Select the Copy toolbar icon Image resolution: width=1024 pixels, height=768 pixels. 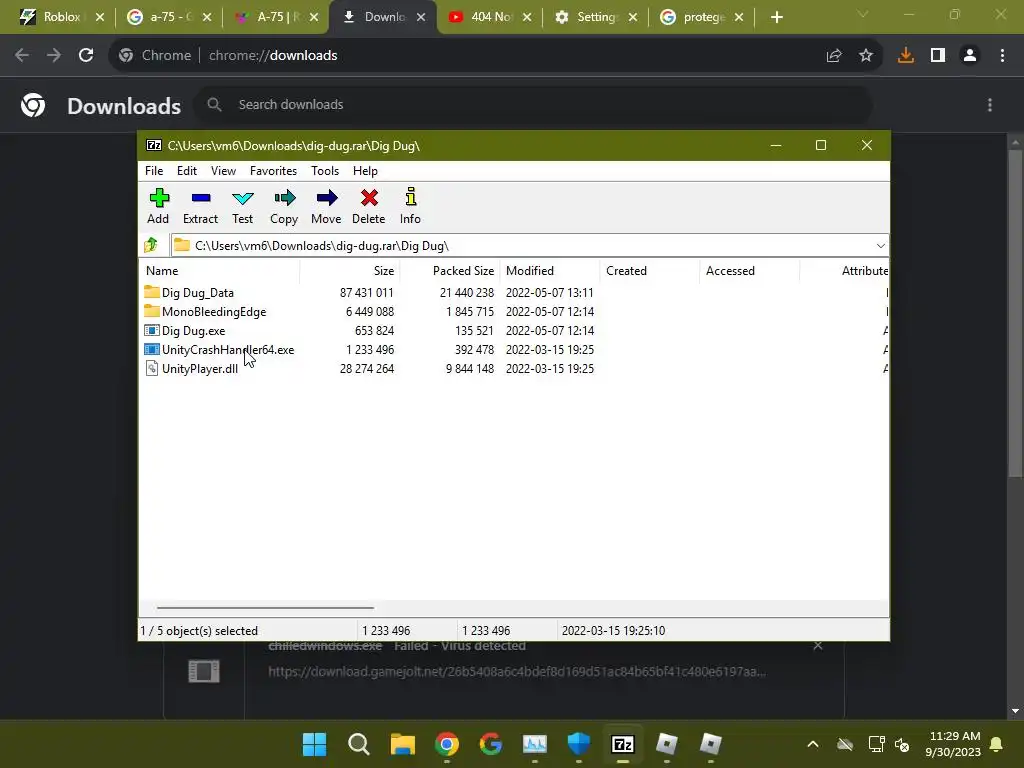[x=284, y=206]
